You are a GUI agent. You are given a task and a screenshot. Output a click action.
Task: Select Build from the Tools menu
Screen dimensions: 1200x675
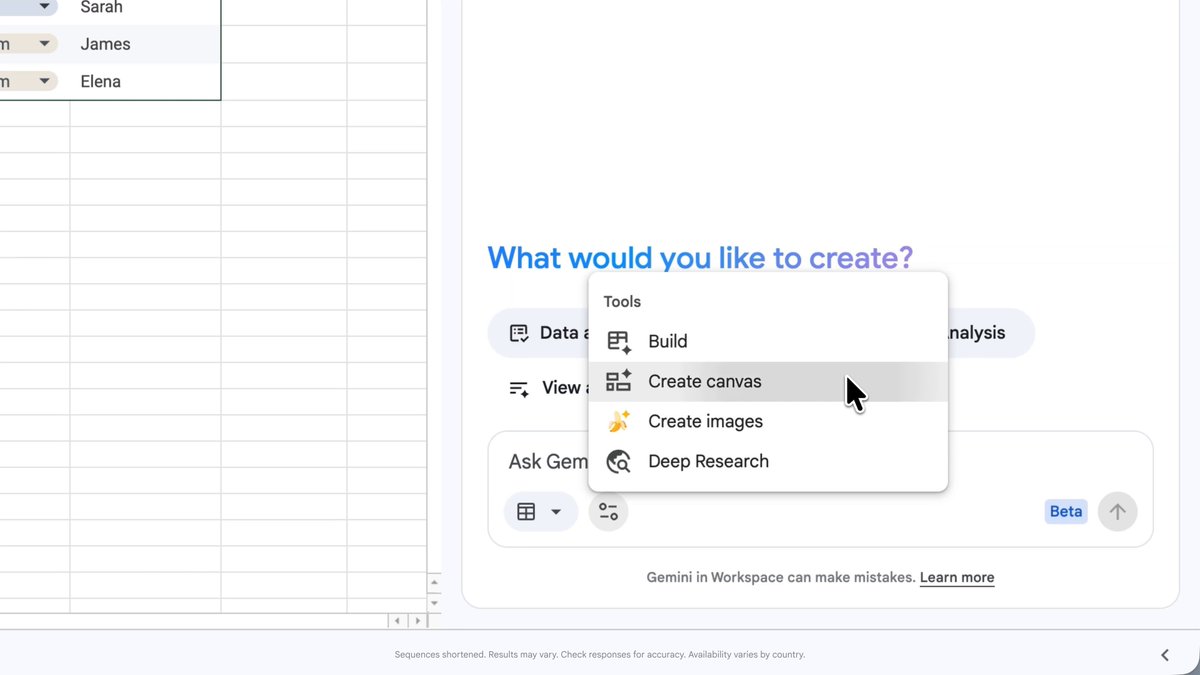[x=767, y=341]
